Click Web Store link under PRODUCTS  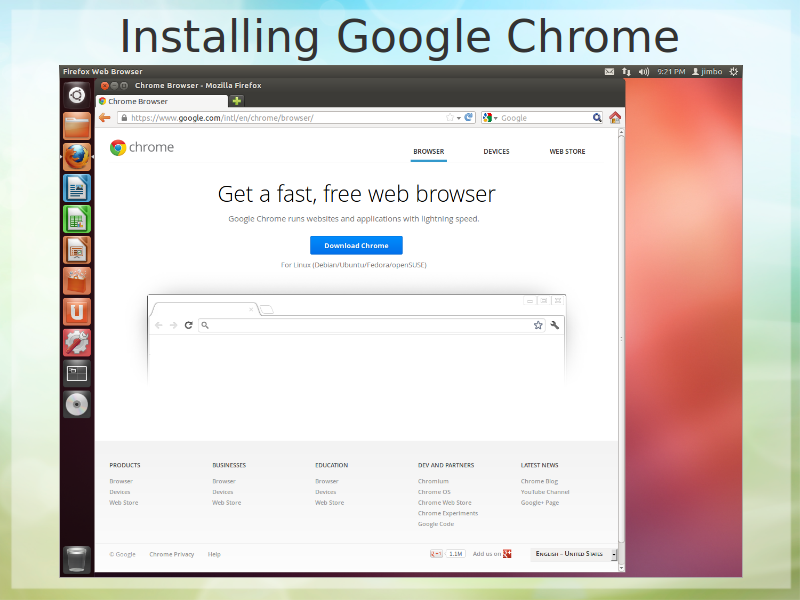click(x=123, y=503)
